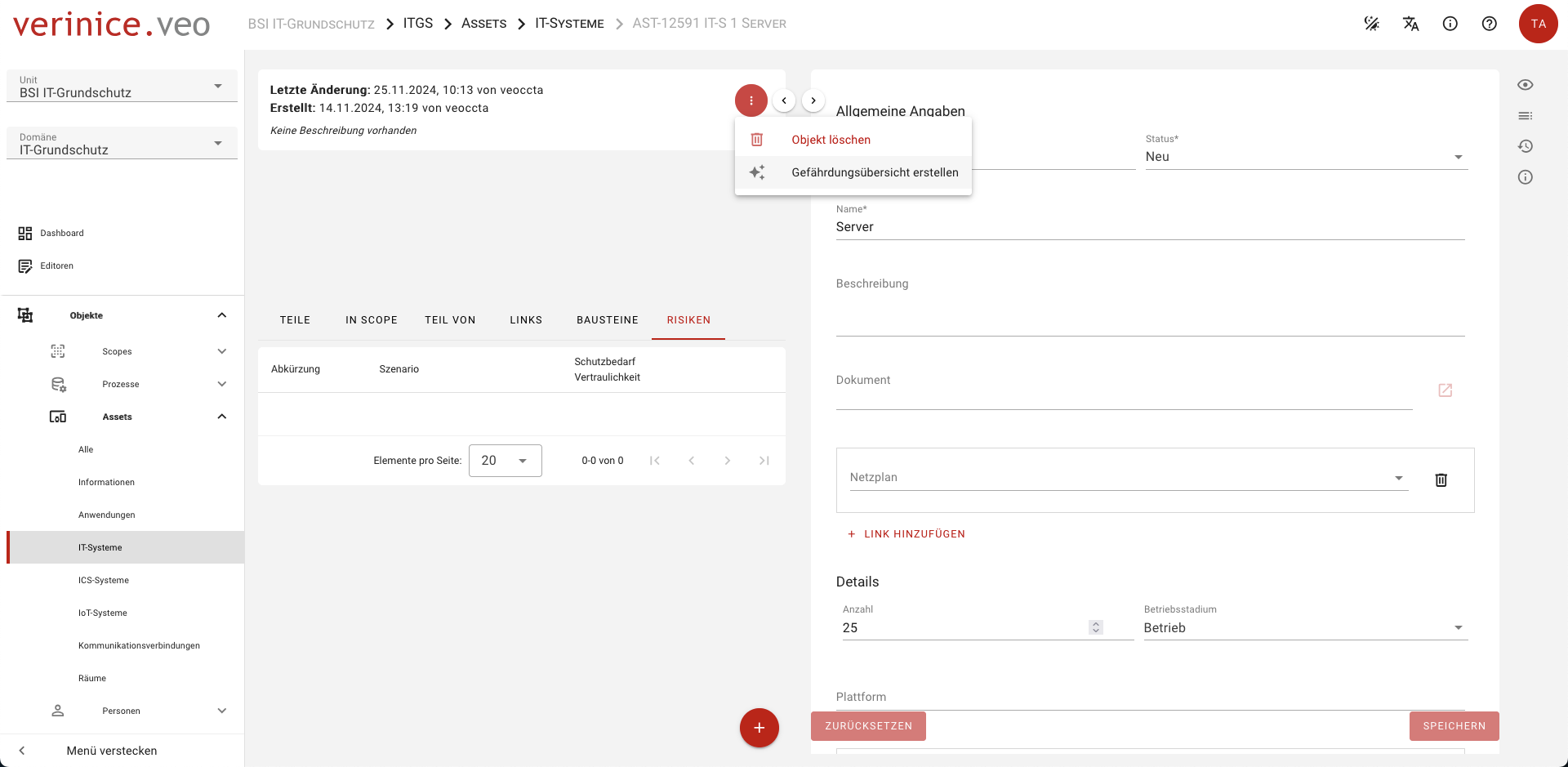Click the Name input field
Screen dimensions: 1568x767
(x=1149, y=227)
